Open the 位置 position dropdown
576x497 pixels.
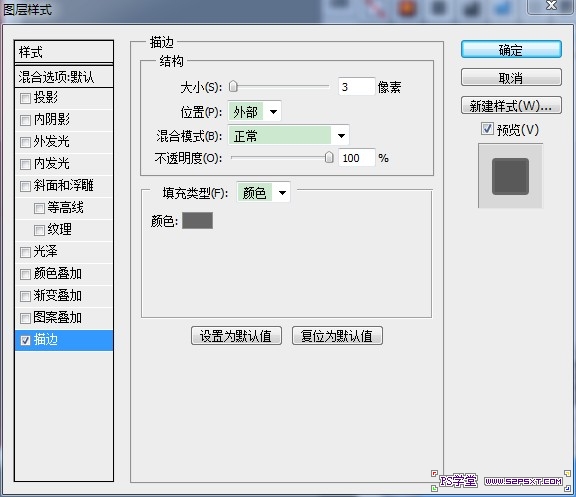click(255, 111)
